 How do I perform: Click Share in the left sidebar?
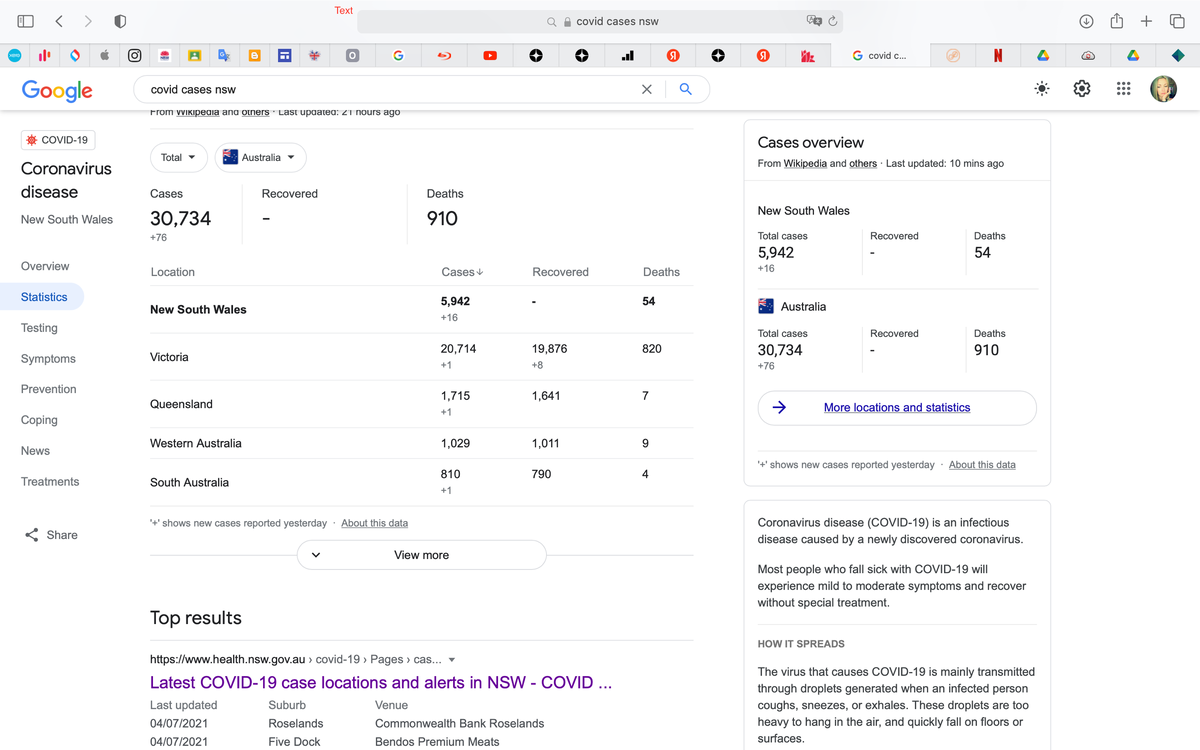click(51, 535)
